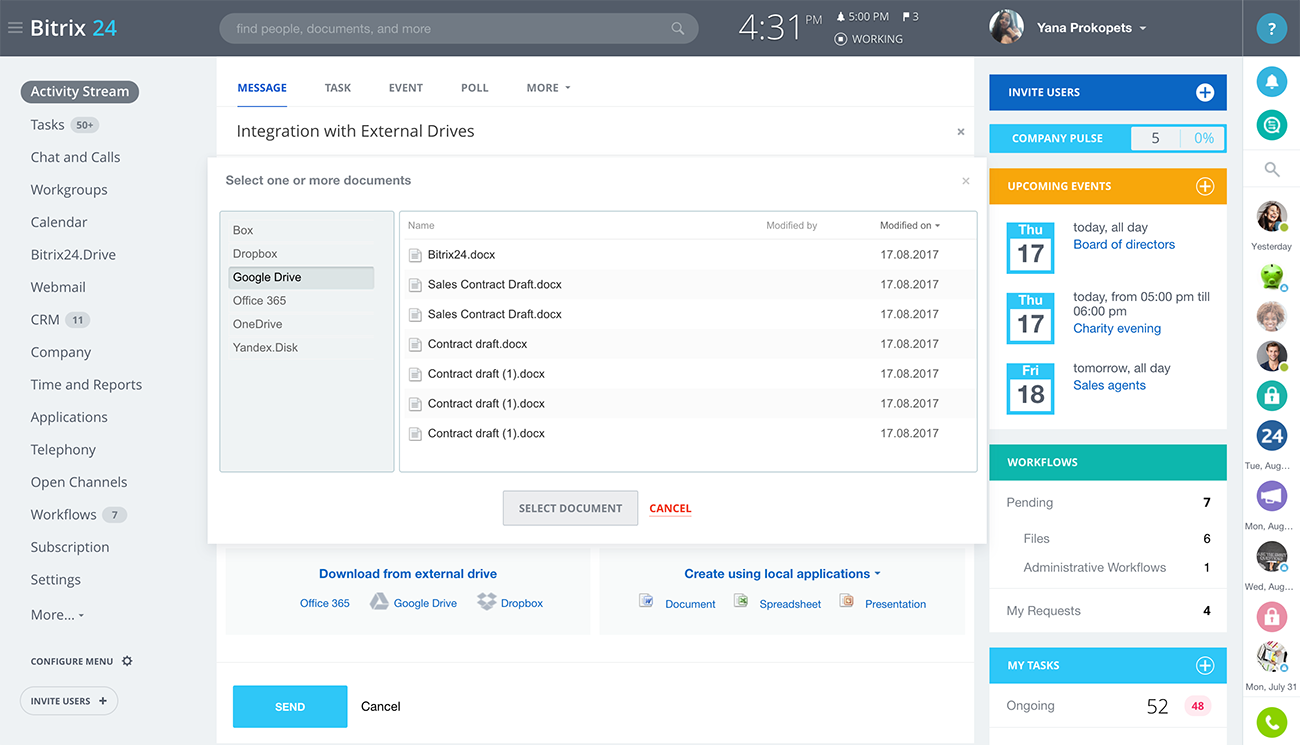Click the green phone call icon
The image size is (1300, 745).
(1271, 722)
